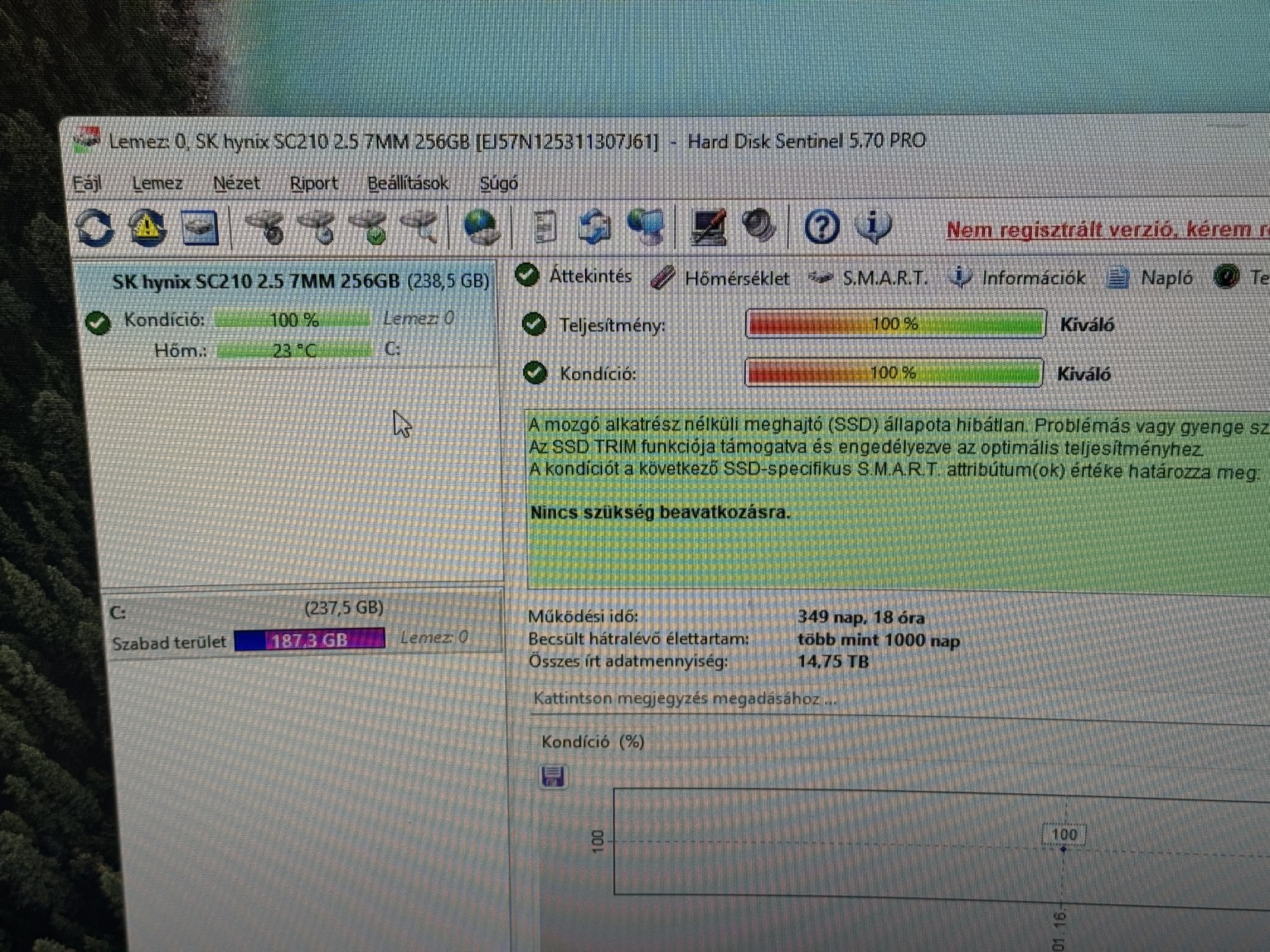1270x952 pixels.
Task: Open the Súgó menu
Action: [x=498, y=184]
